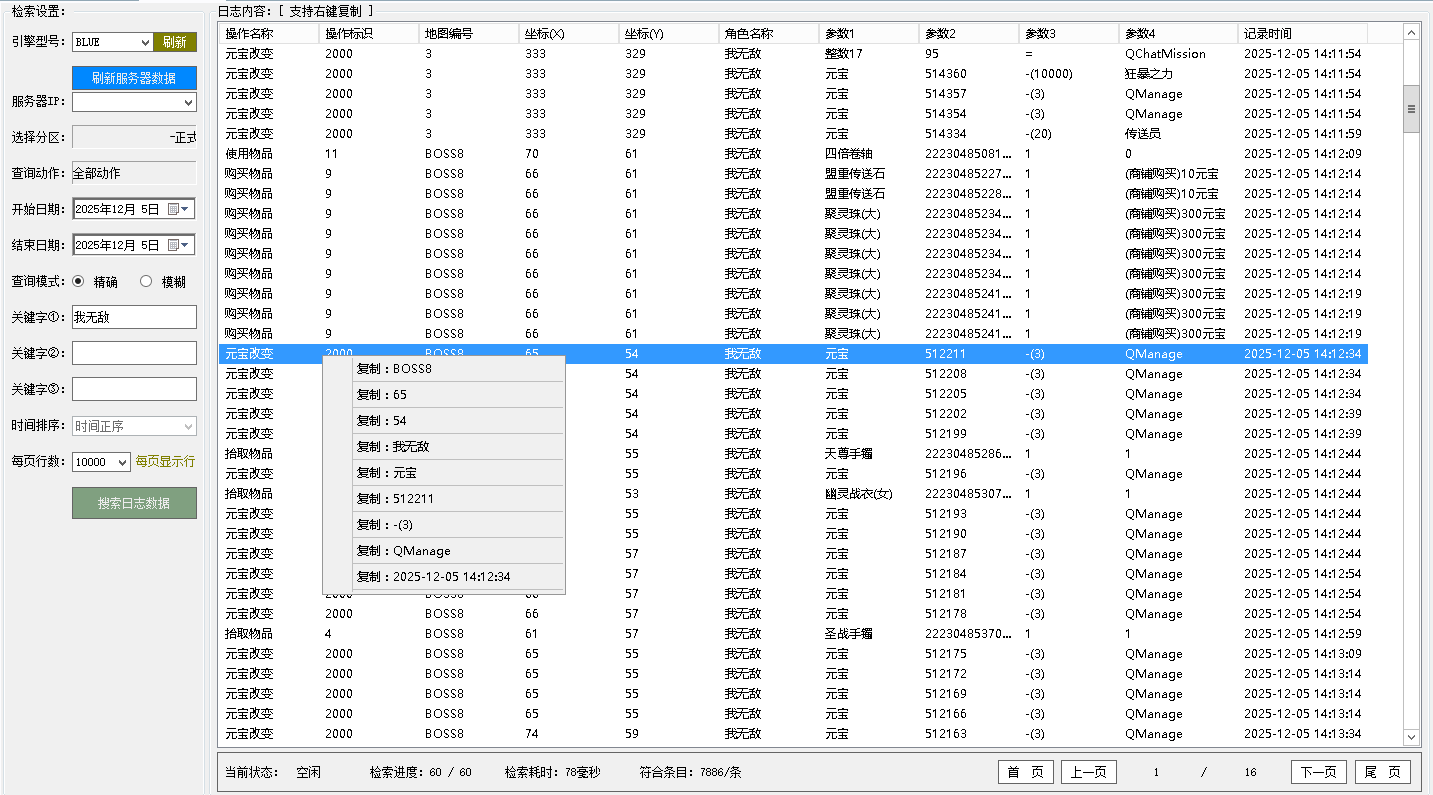The width and height of the screenshot is (1433, 795).
Task: Click the 搜索日志数据 button
Action: [x=134, y=503]
